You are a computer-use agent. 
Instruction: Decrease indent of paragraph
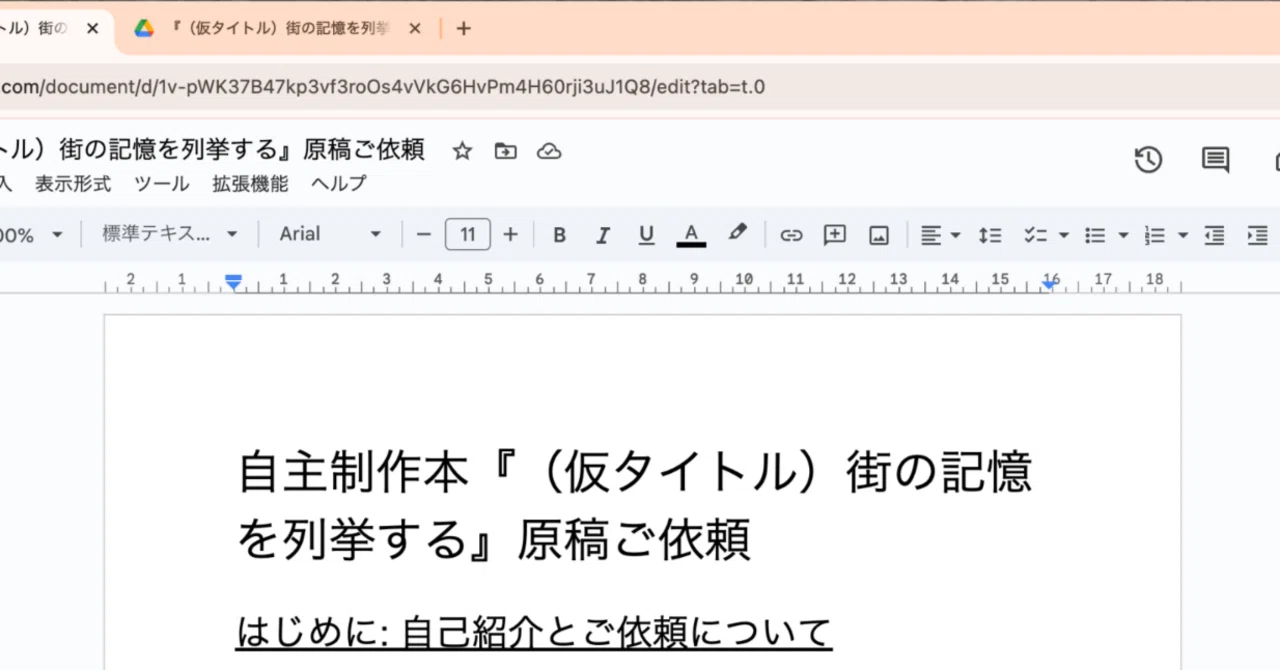tap(1214, 235)
